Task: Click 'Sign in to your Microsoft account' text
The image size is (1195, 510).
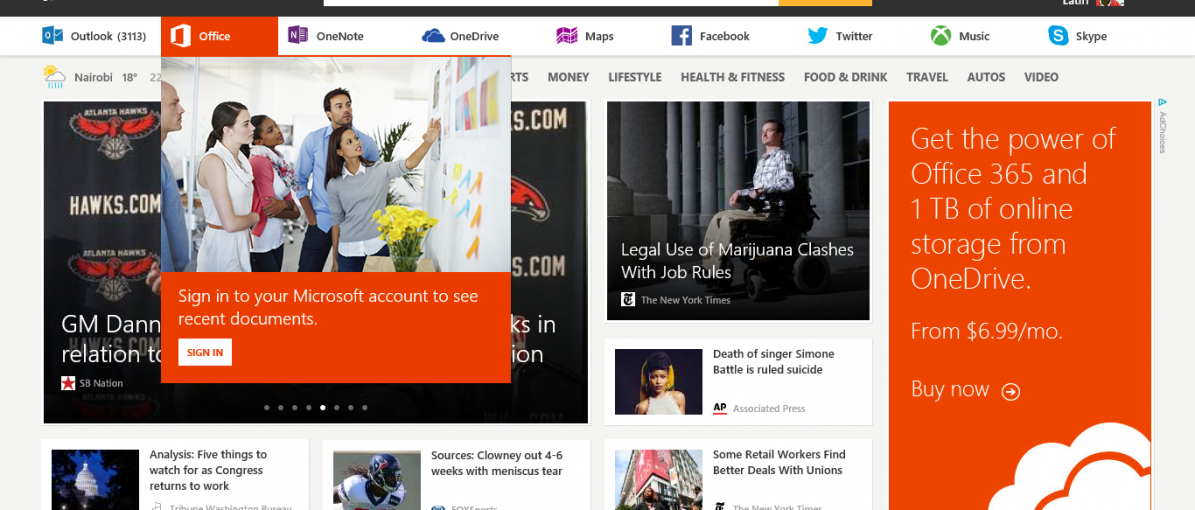Action: pos(328,307)
